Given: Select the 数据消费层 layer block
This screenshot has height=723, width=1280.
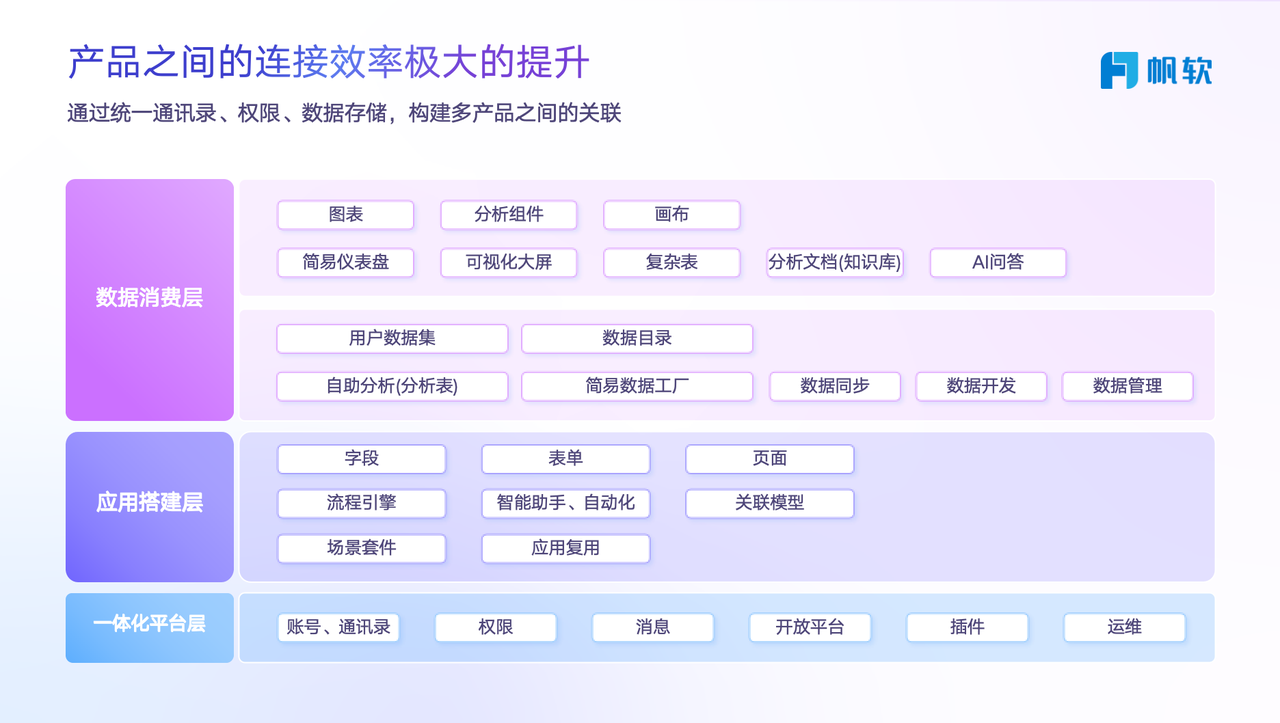Looking at the screenshot, I should (150, 299).
